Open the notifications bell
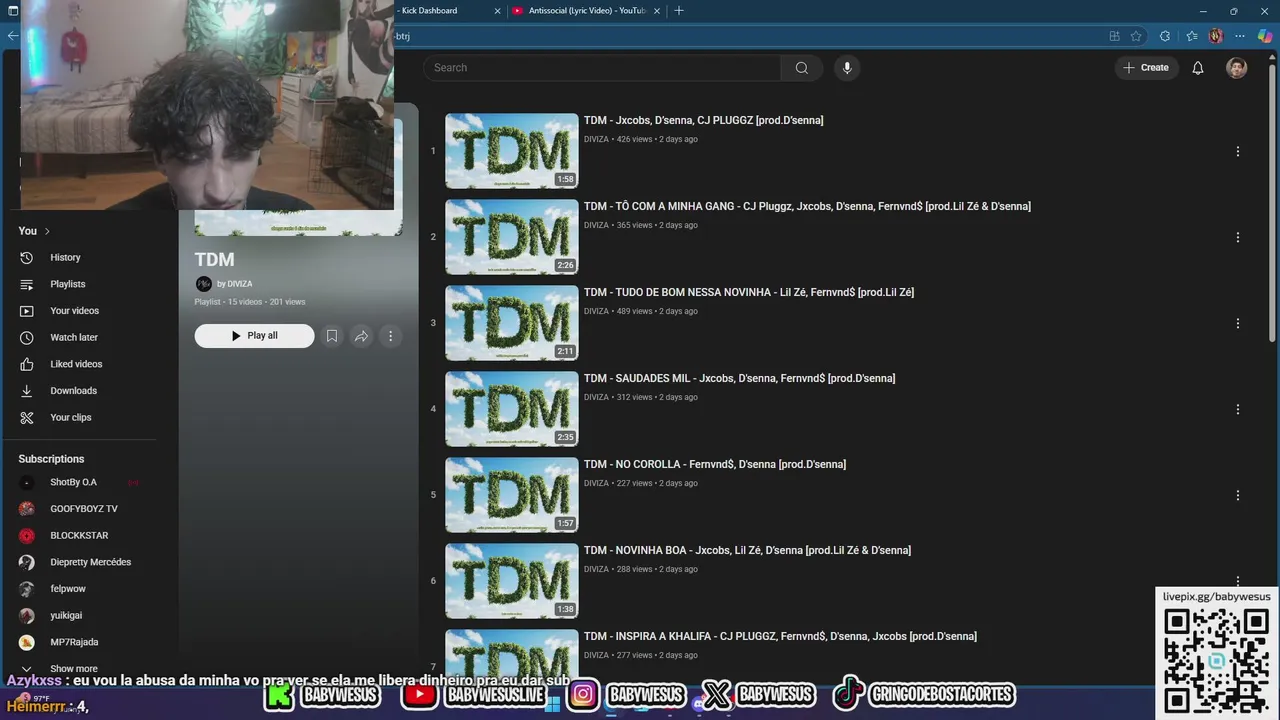Viewport: 1280px width, 720px height. pos(1197,68)
